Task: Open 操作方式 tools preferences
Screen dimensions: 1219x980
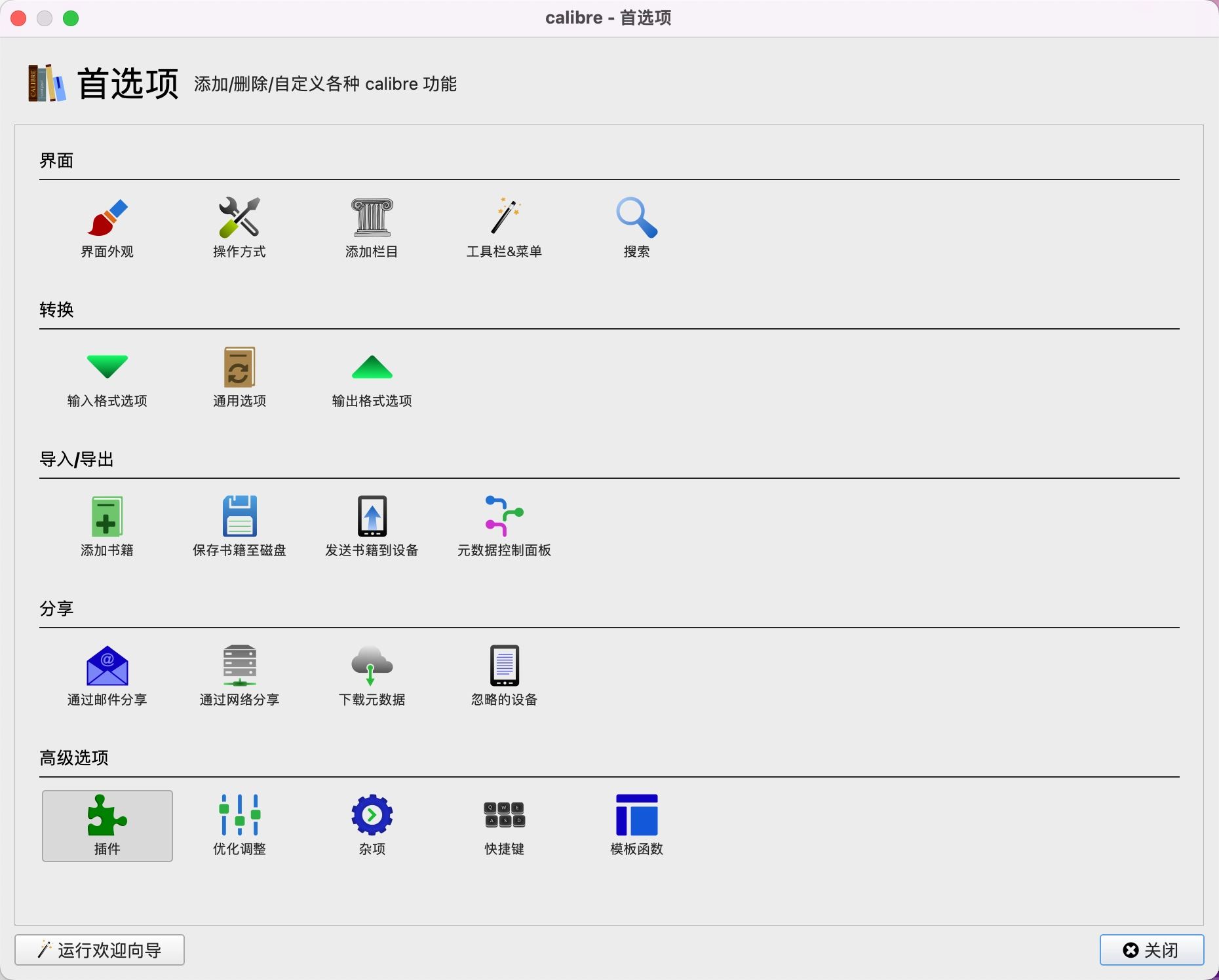Action: tap(240, 228)
